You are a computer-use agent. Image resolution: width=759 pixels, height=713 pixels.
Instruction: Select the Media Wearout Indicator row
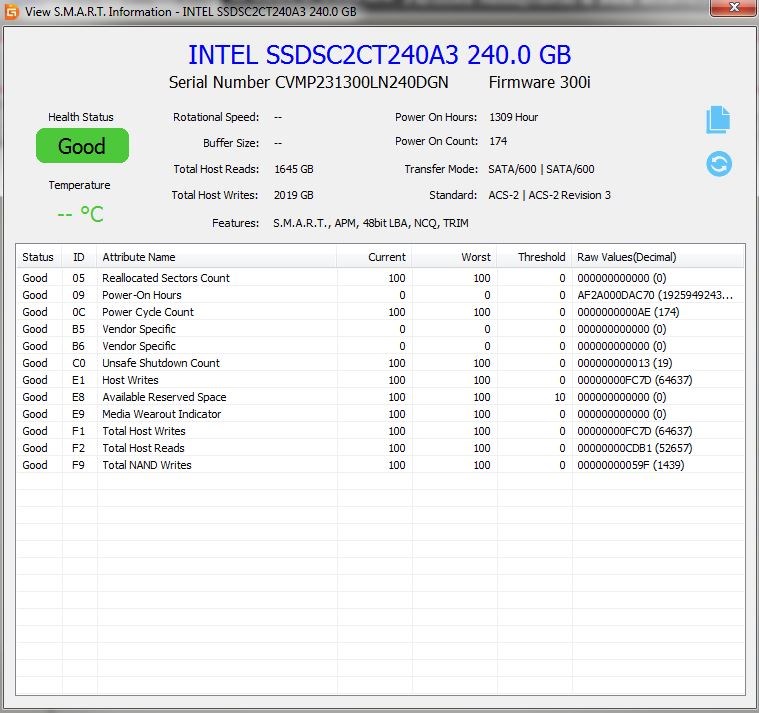380,414
